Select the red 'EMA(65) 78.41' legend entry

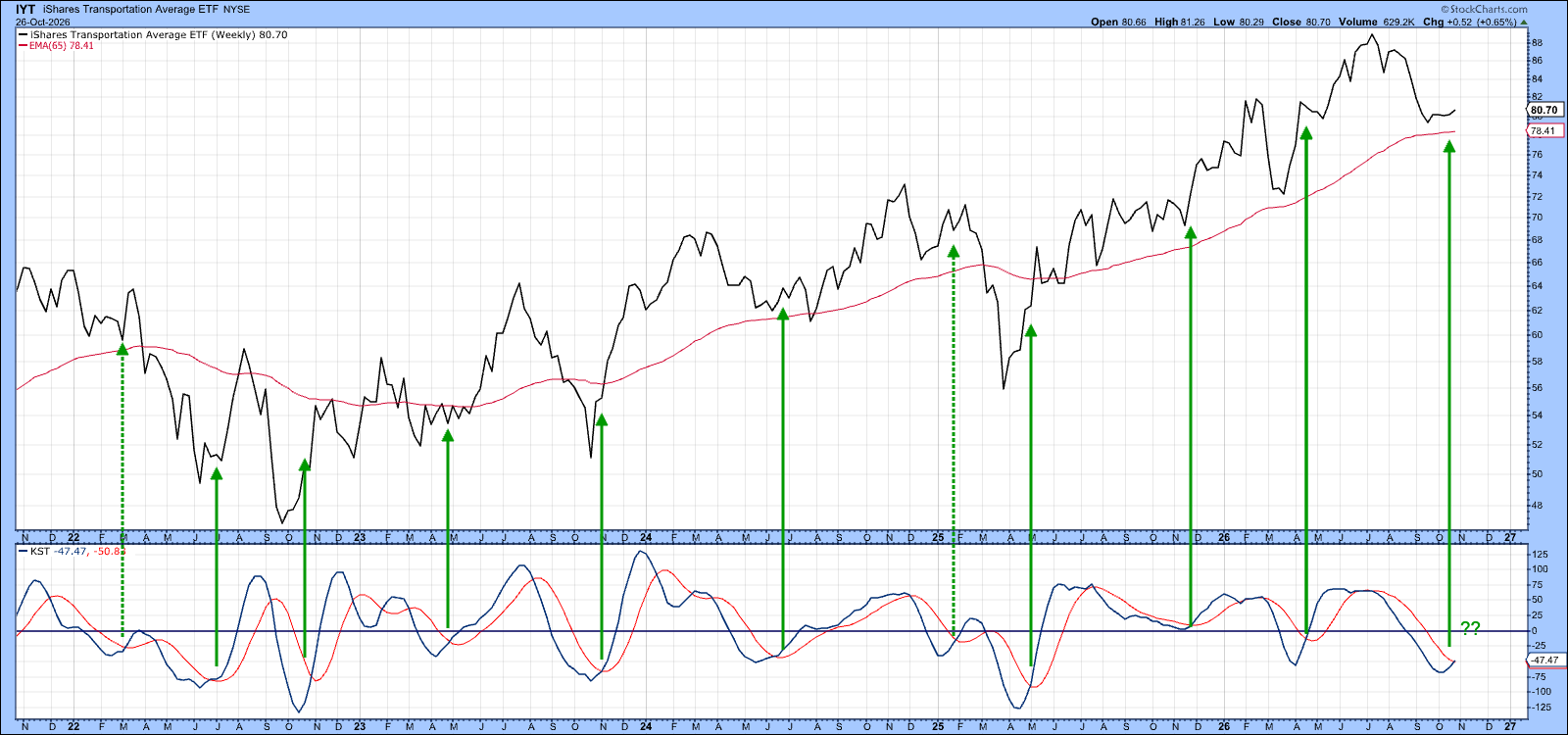pyautogui.click(x=62, y=45)
